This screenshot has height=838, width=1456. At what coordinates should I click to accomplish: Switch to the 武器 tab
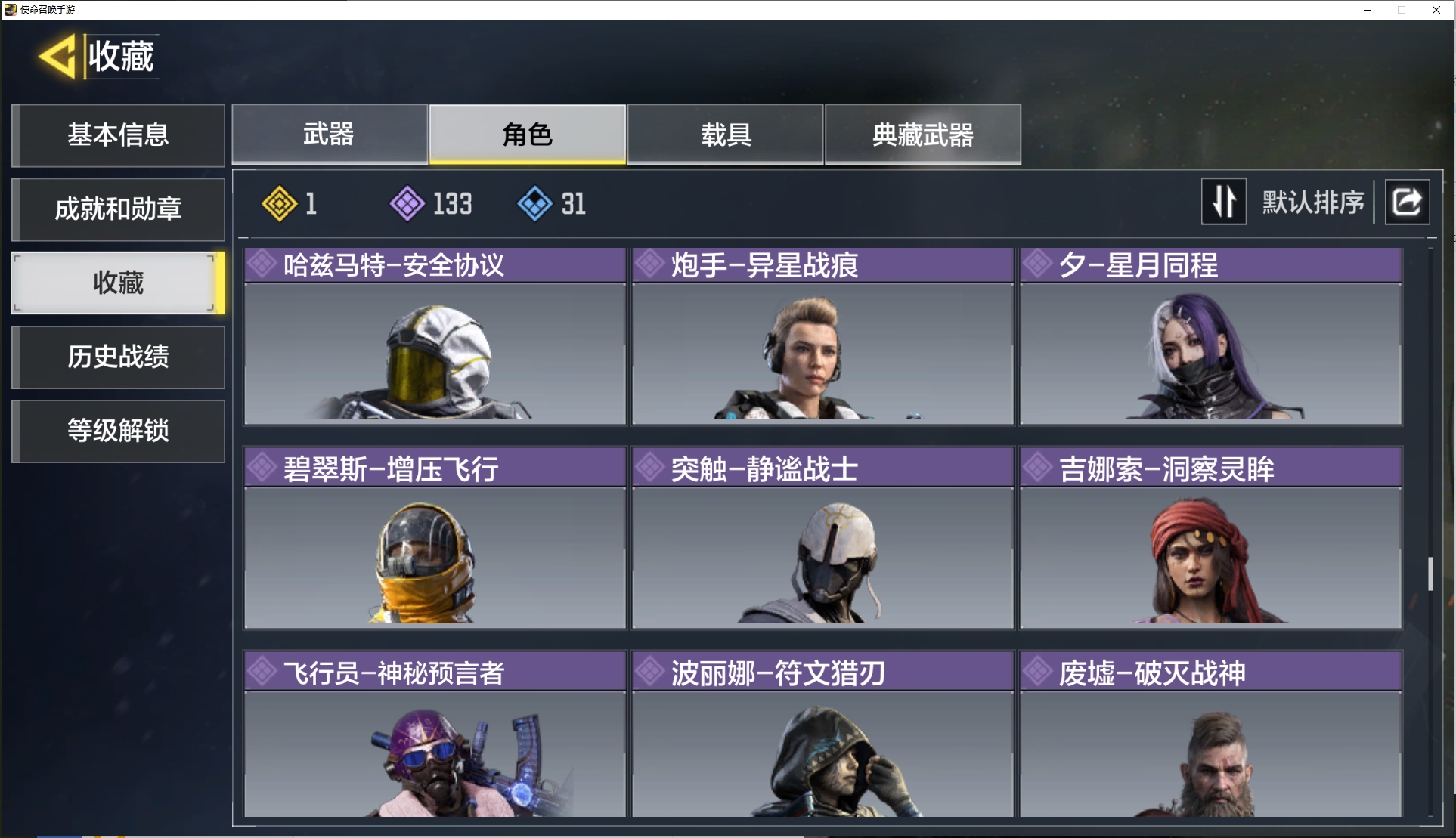pyautogui.click(x=330, y=134)
